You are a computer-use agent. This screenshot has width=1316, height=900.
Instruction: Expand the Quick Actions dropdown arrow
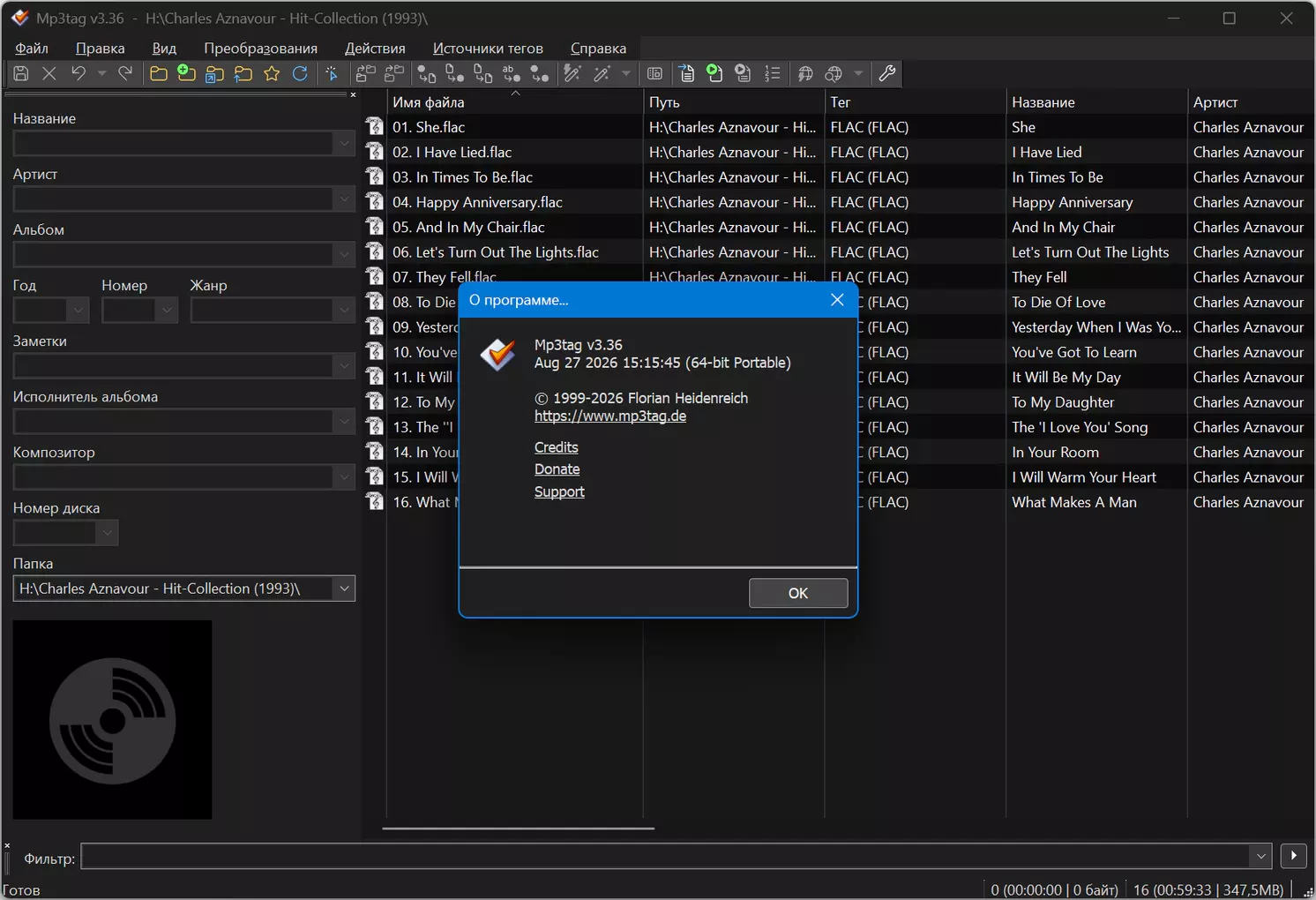pos(625,74)
